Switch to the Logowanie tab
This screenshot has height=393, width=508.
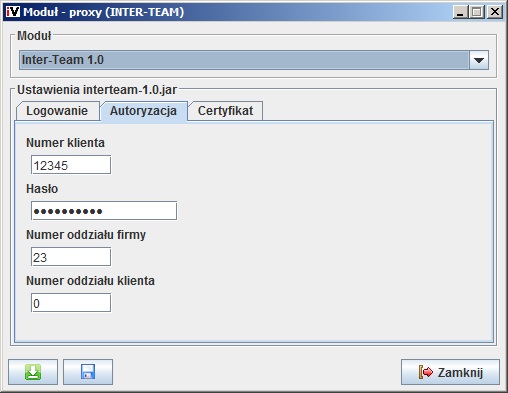click(57, 111)
